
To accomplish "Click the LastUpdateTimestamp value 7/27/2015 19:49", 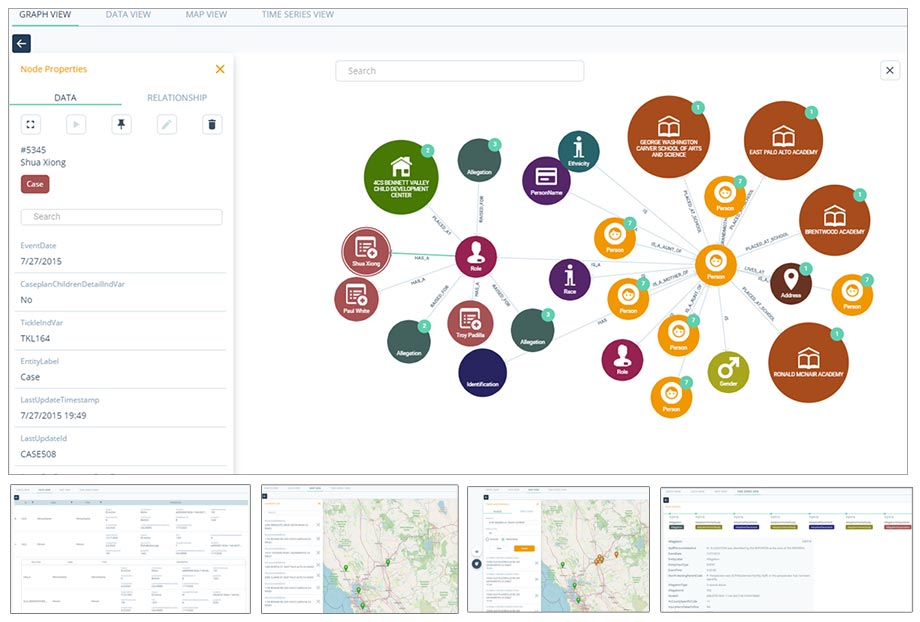I will (53, 415).
